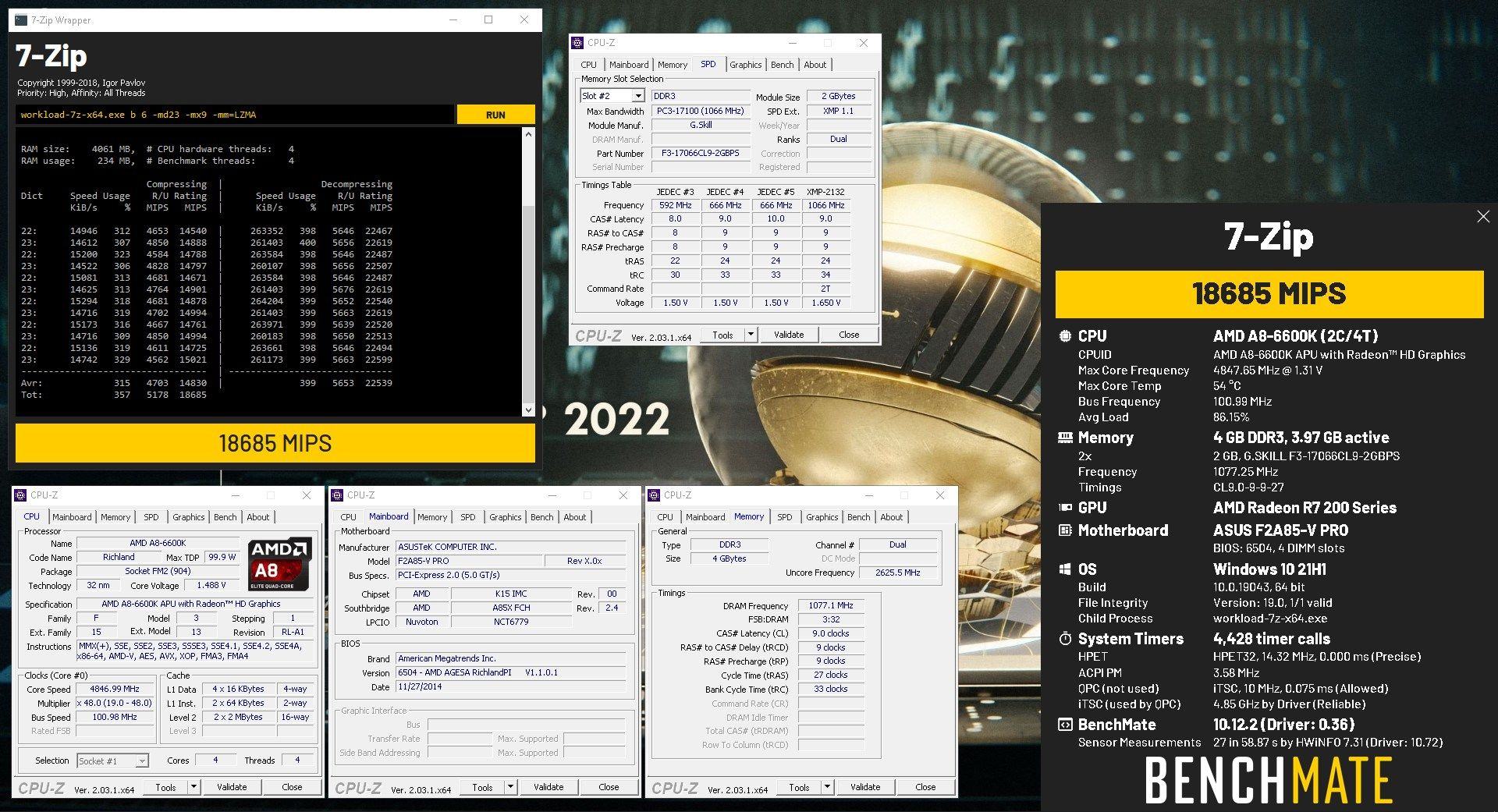Click the Windows OS icon in BenchMate
1498x812 pixels.
[x=1065, y=569]
